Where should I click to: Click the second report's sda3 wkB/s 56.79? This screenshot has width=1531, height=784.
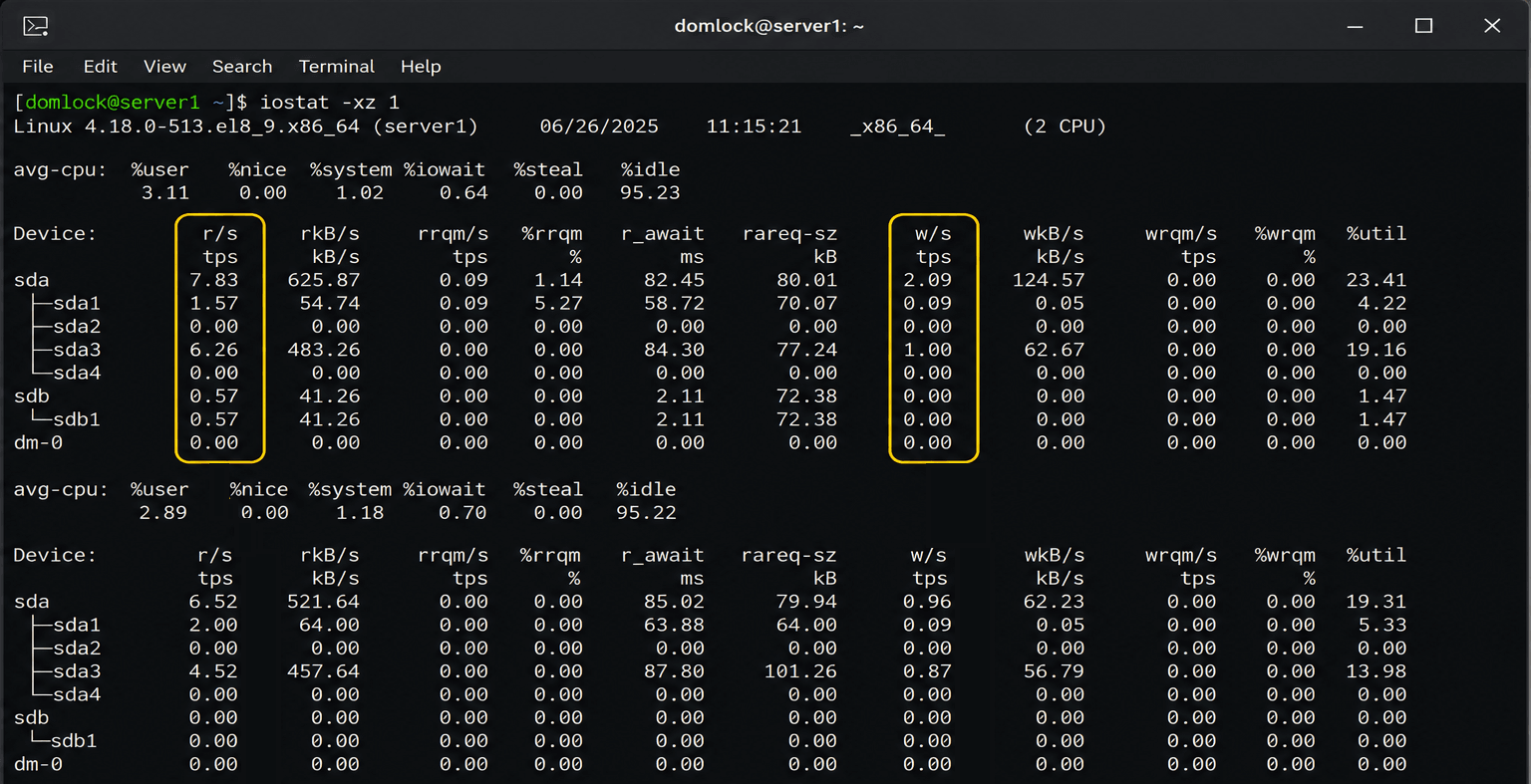[1054, 672]
